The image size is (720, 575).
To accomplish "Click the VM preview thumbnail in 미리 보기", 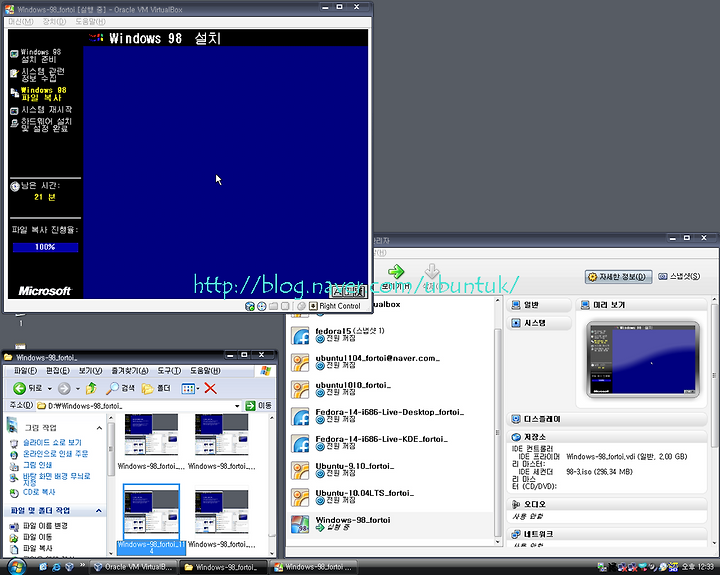I will tap(643, 359).
